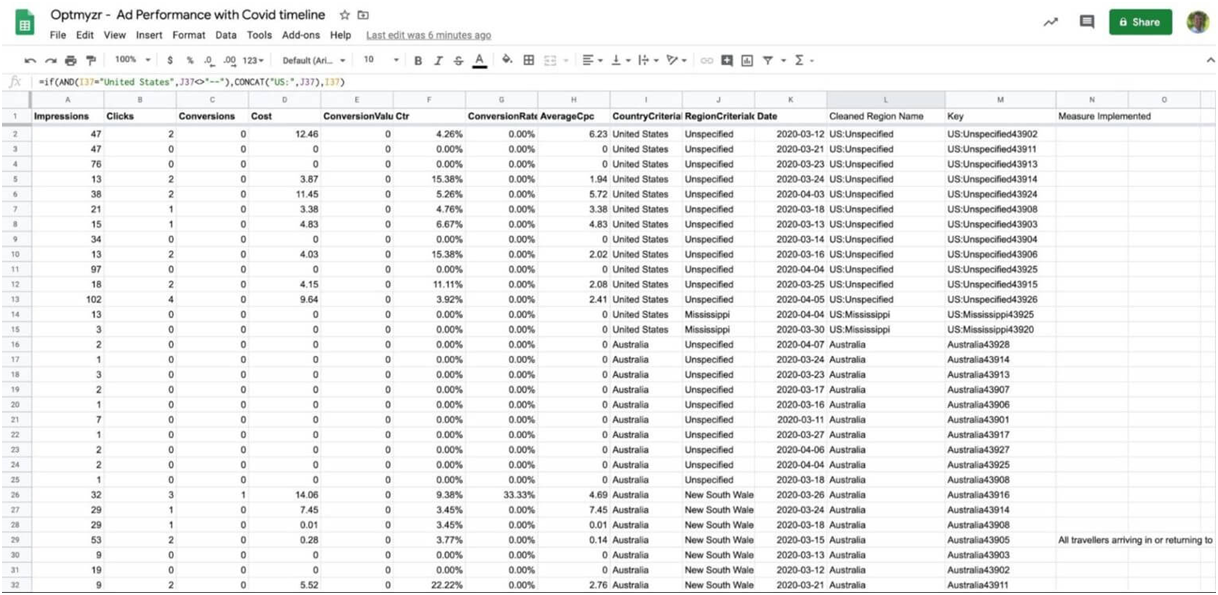The height and width of the screenshot is (595, 1218).
Task: Select the row 14 header
Action: (x=15, y=314)
